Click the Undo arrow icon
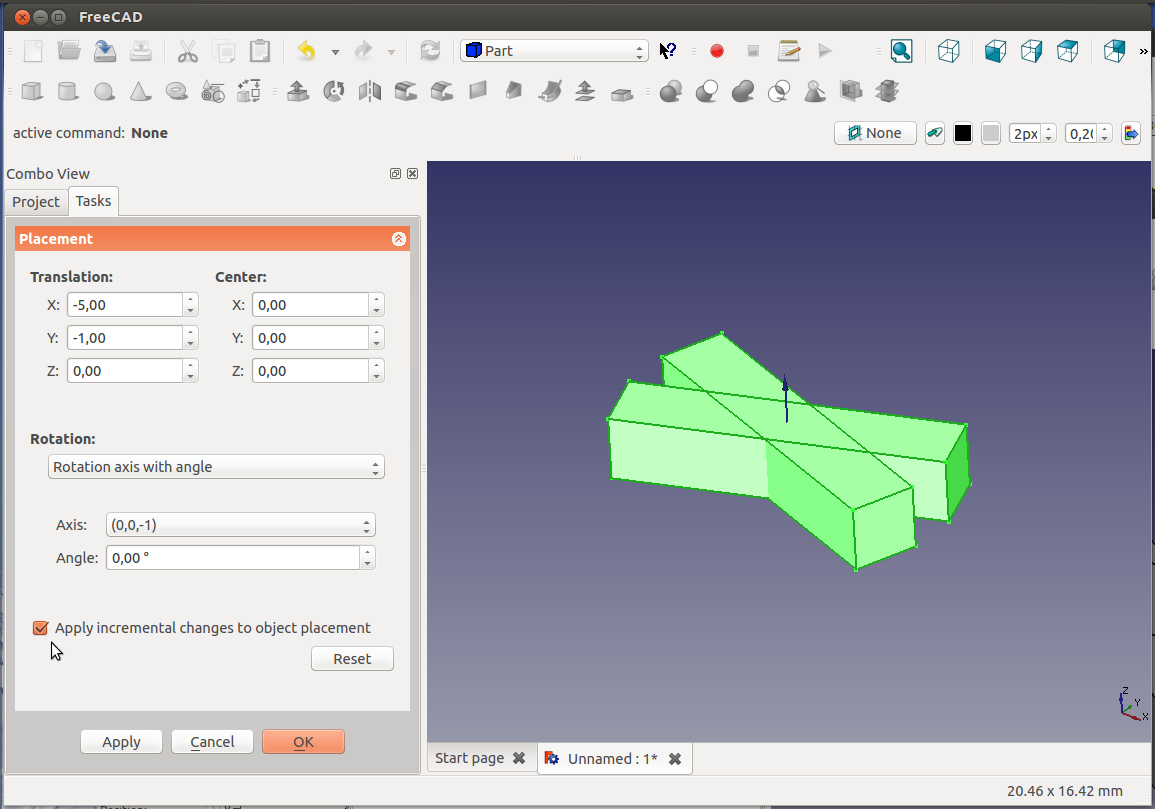Viewport: 1155px width, 809px height. 307,51
